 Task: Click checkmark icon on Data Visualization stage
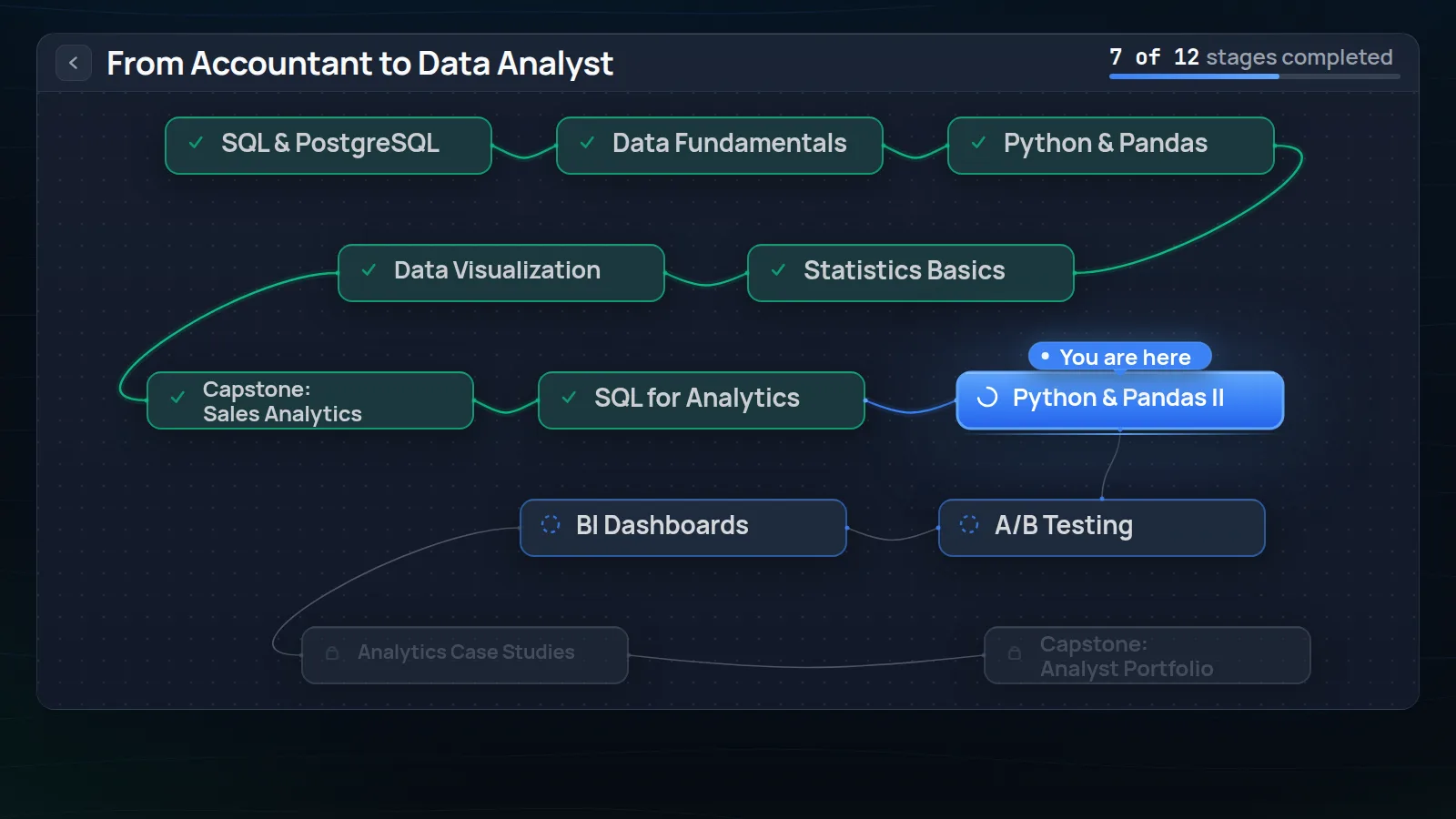[x=369, y=270]
